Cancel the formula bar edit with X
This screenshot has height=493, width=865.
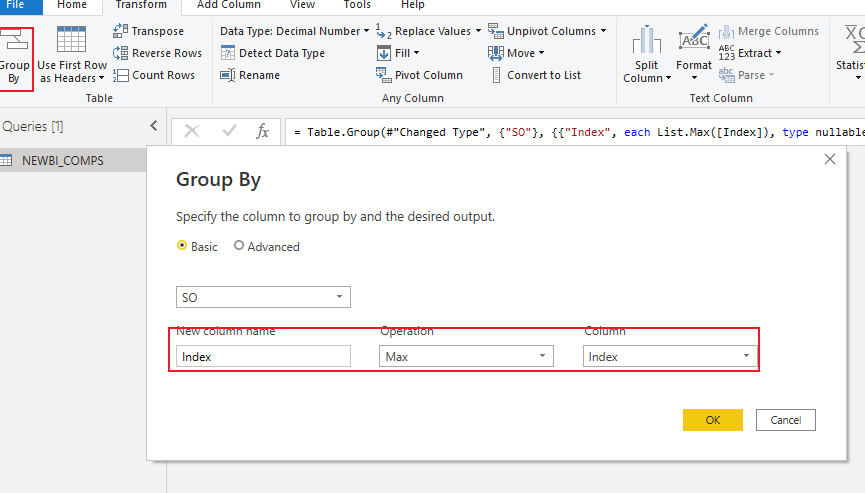[191, 131]
